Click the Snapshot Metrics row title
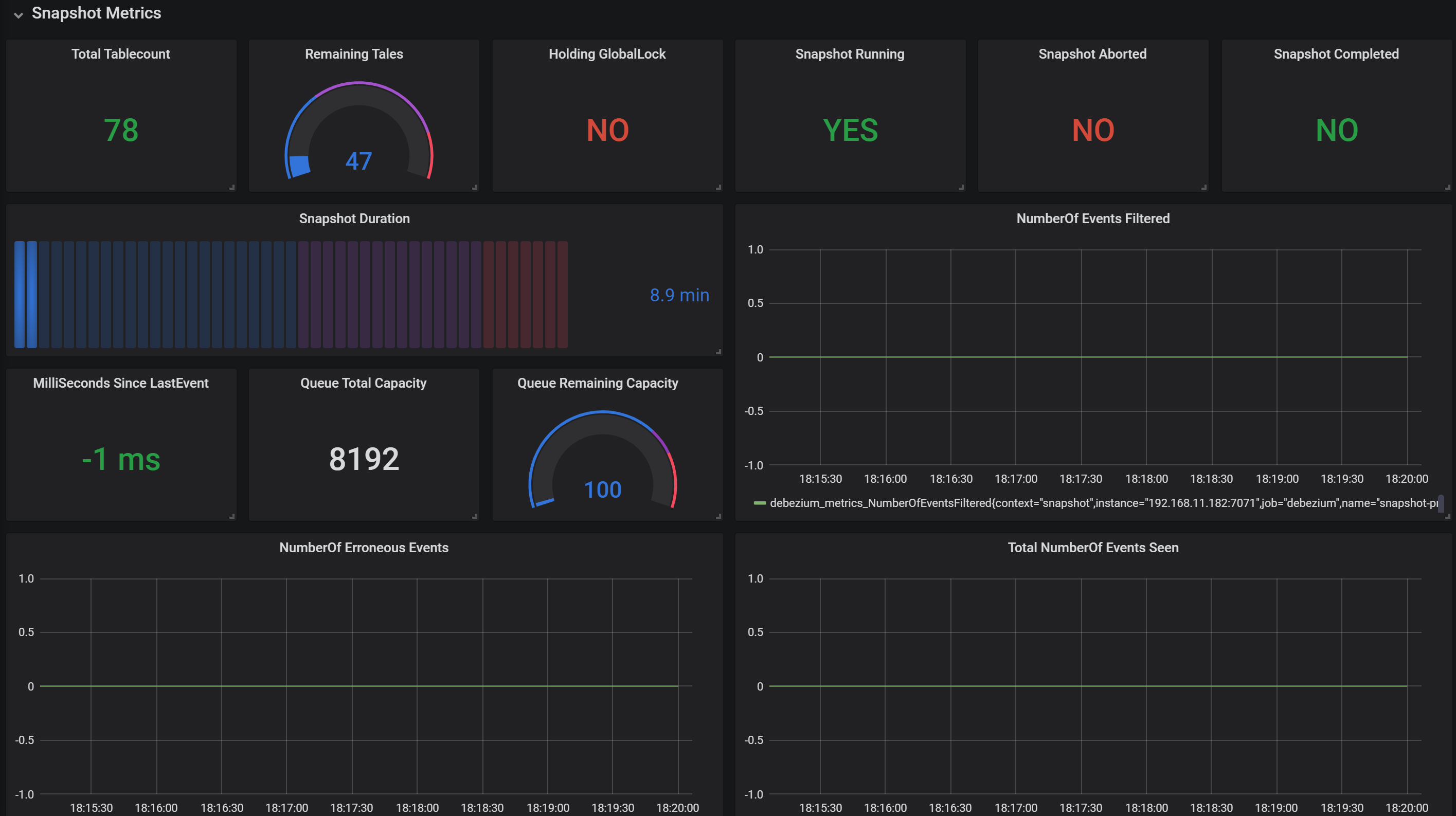1456x816 pixels. point(96,13)
